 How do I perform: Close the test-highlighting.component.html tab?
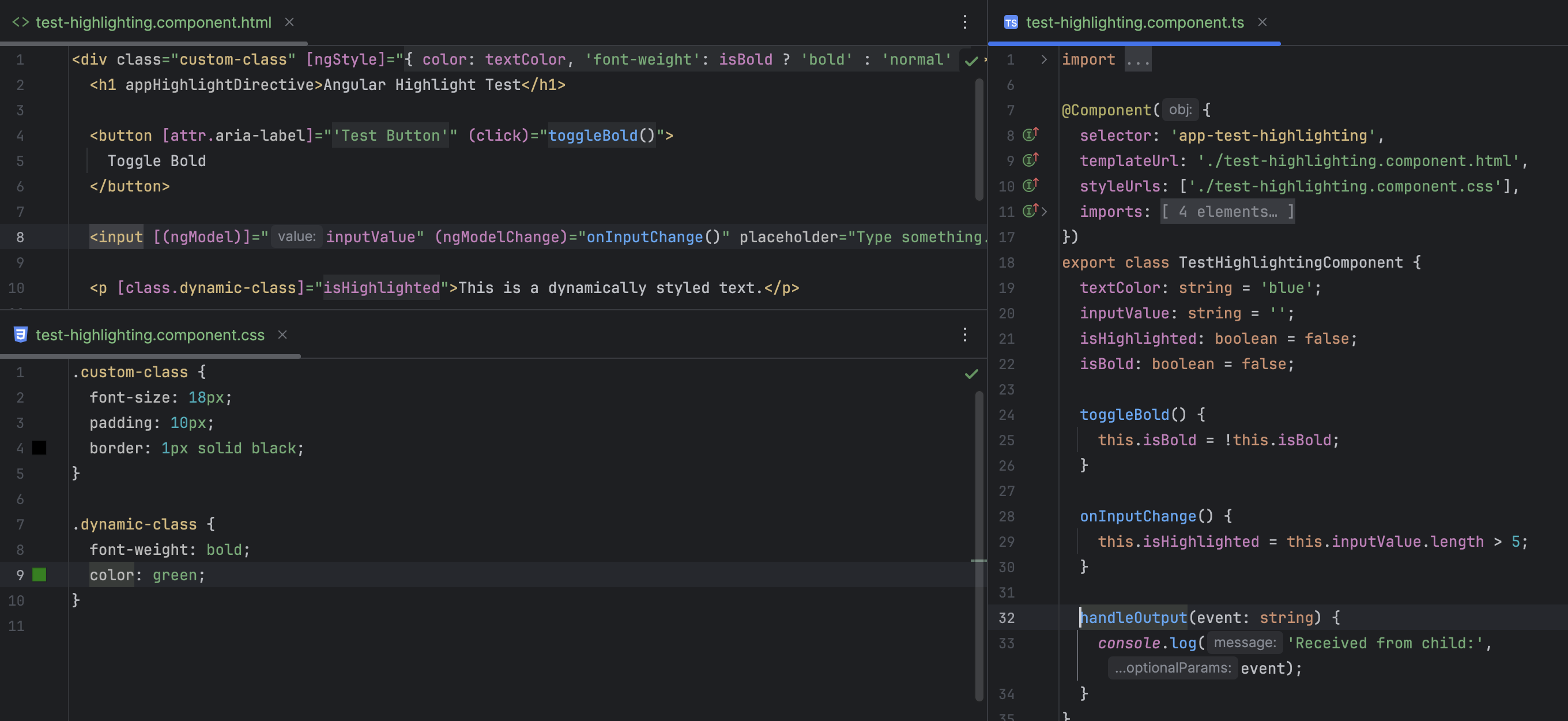(289, 22)
